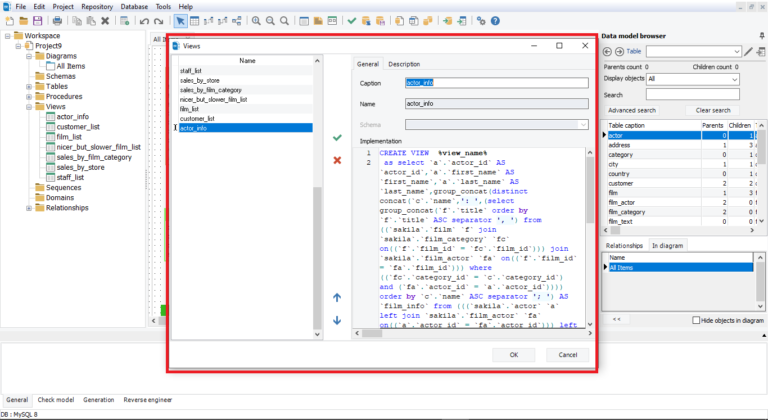Open the Repository menu
Screen dimensions: 768x420
click(97, 6)
